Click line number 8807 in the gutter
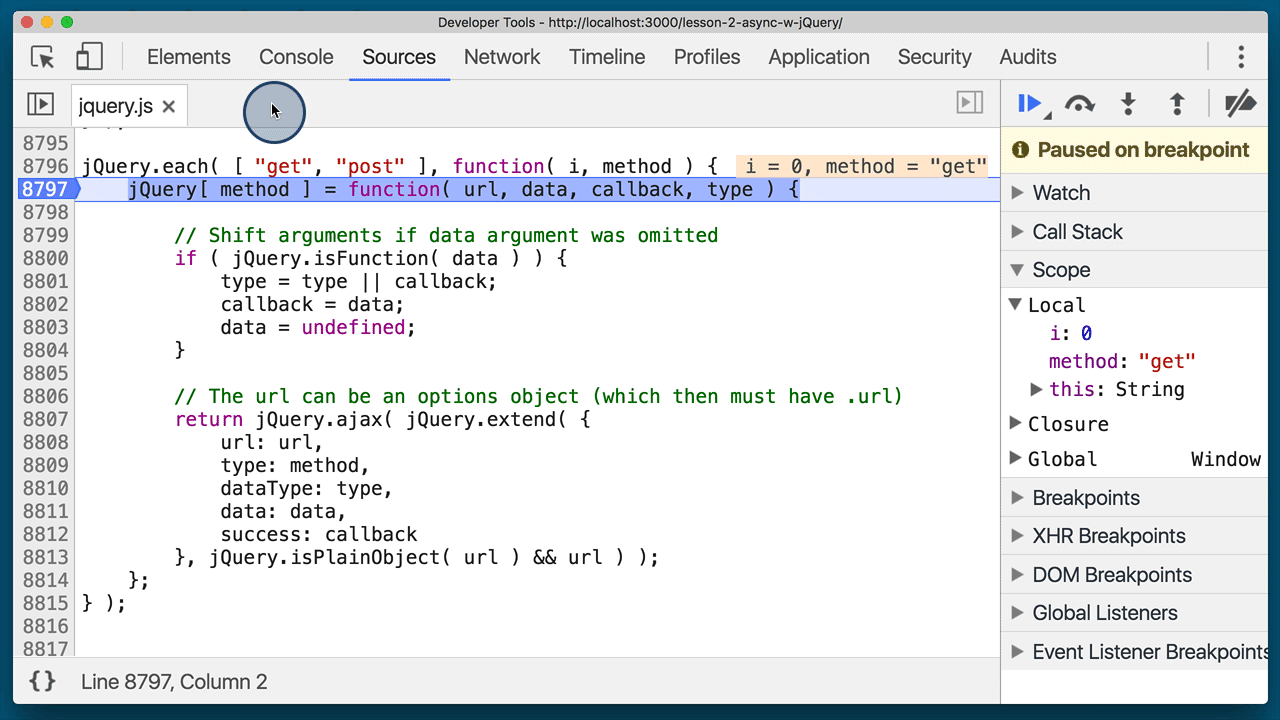The height and width of the screenshot is (720, 1280). coord(45,420)
